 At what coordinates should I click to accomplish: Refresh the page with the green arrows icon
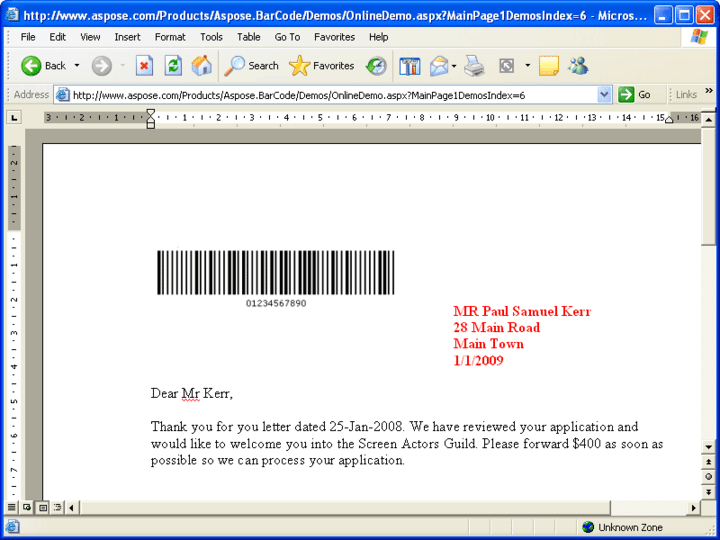tap(173, 66)
